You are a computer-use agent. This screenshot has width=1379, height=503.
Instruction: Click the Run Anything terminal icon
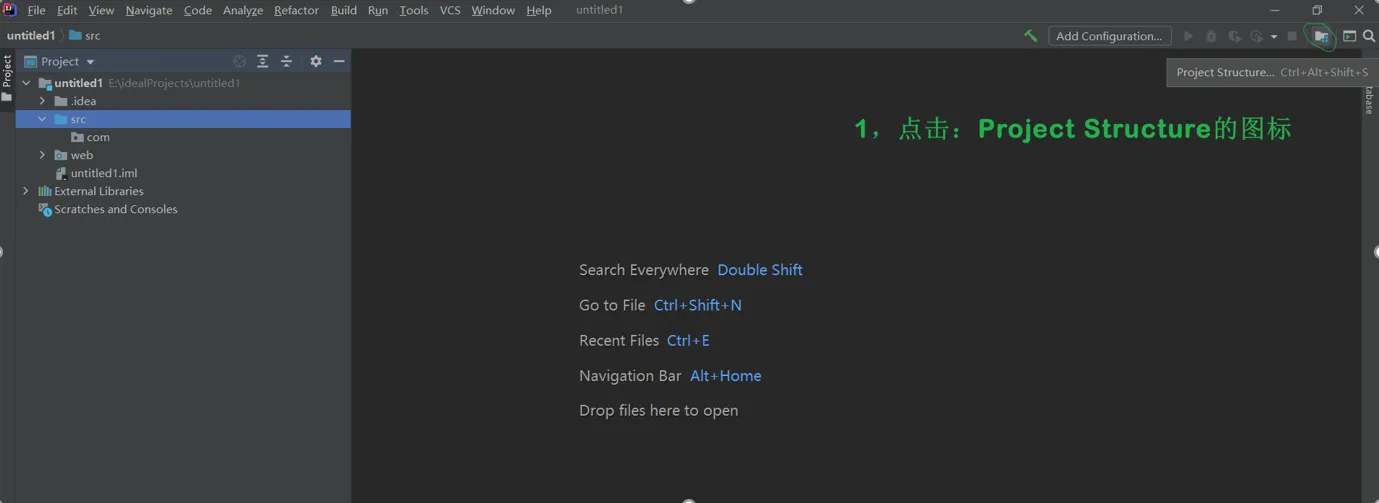[1349, 36]
